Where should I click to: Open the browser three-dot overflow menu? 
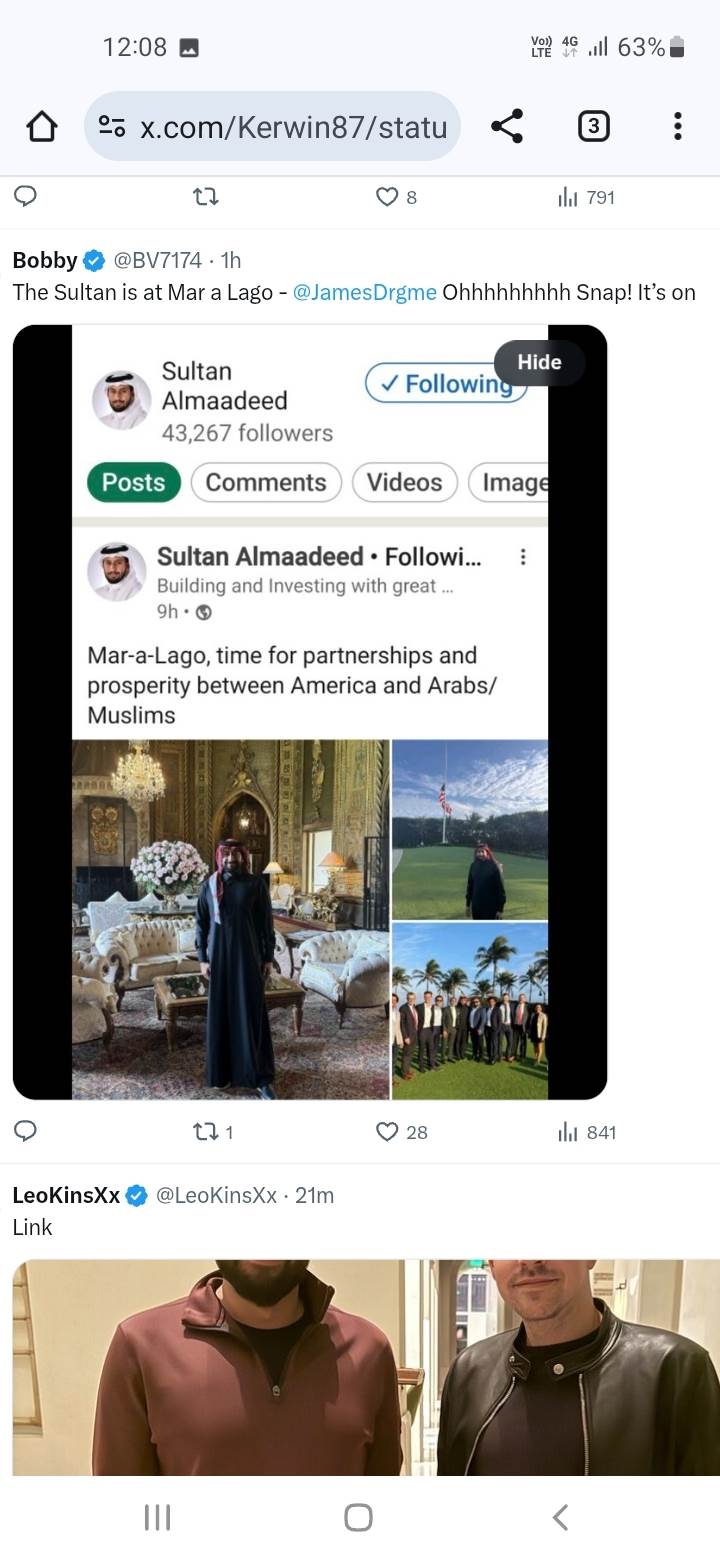[677, 127]
